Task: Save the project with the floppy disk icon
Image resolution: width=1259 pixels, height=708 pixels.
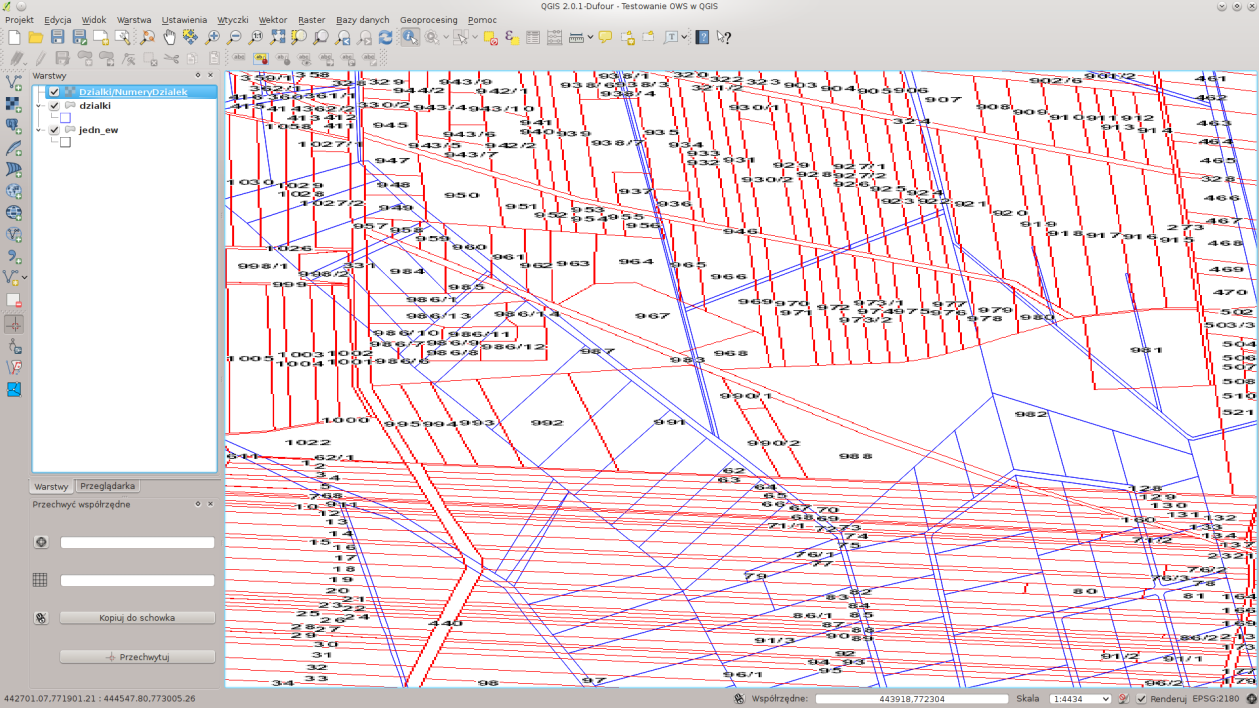Action: pyautogui.click(x=57, y=38)
